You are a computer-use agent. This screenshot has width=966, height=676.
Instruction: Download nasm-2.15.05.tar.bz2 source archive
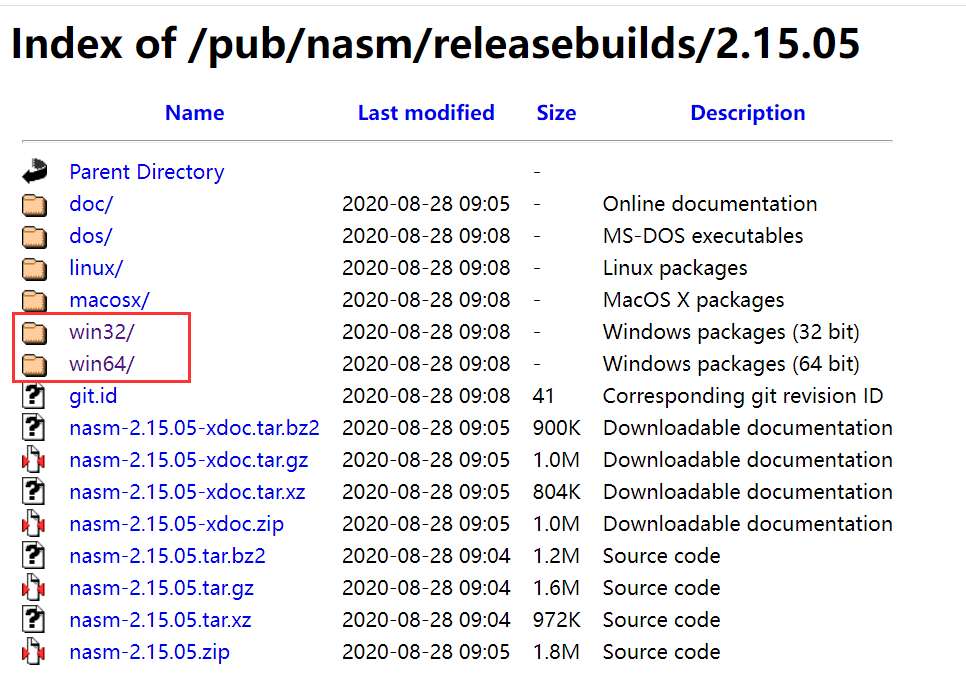pos(167,556)
